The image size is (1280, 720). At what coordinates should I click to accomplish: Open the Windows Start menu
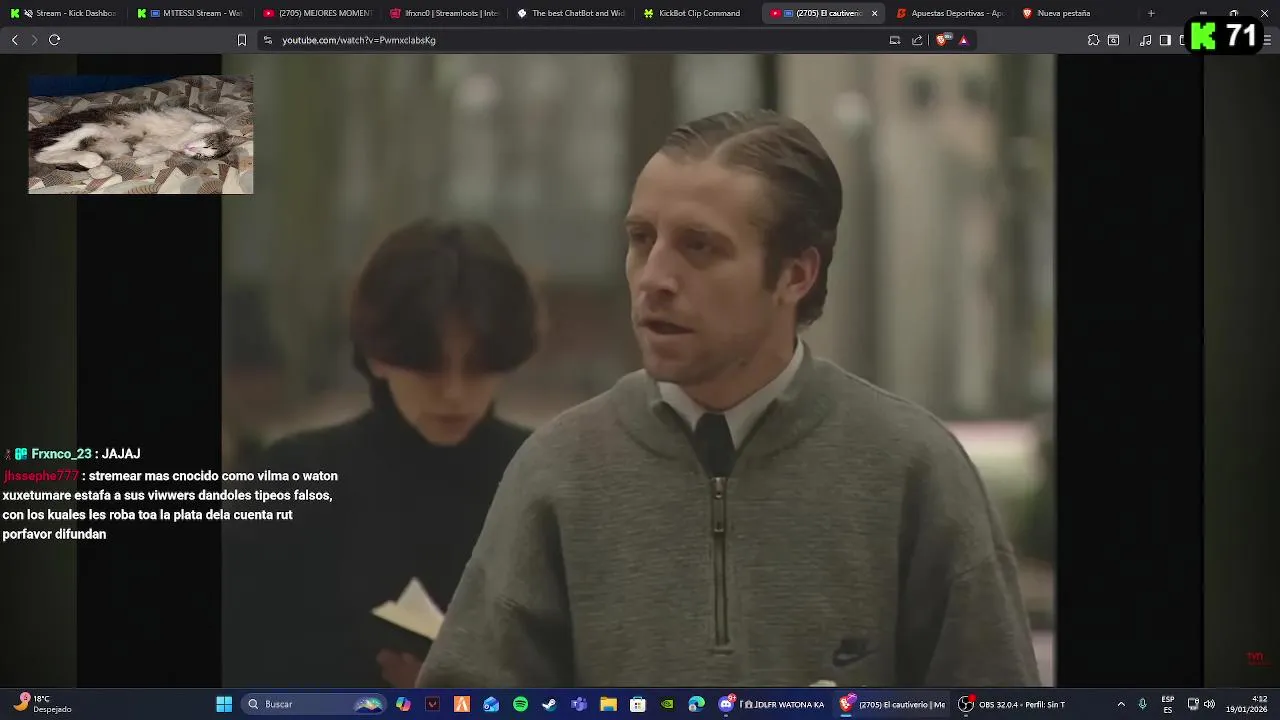pos(224,704)
